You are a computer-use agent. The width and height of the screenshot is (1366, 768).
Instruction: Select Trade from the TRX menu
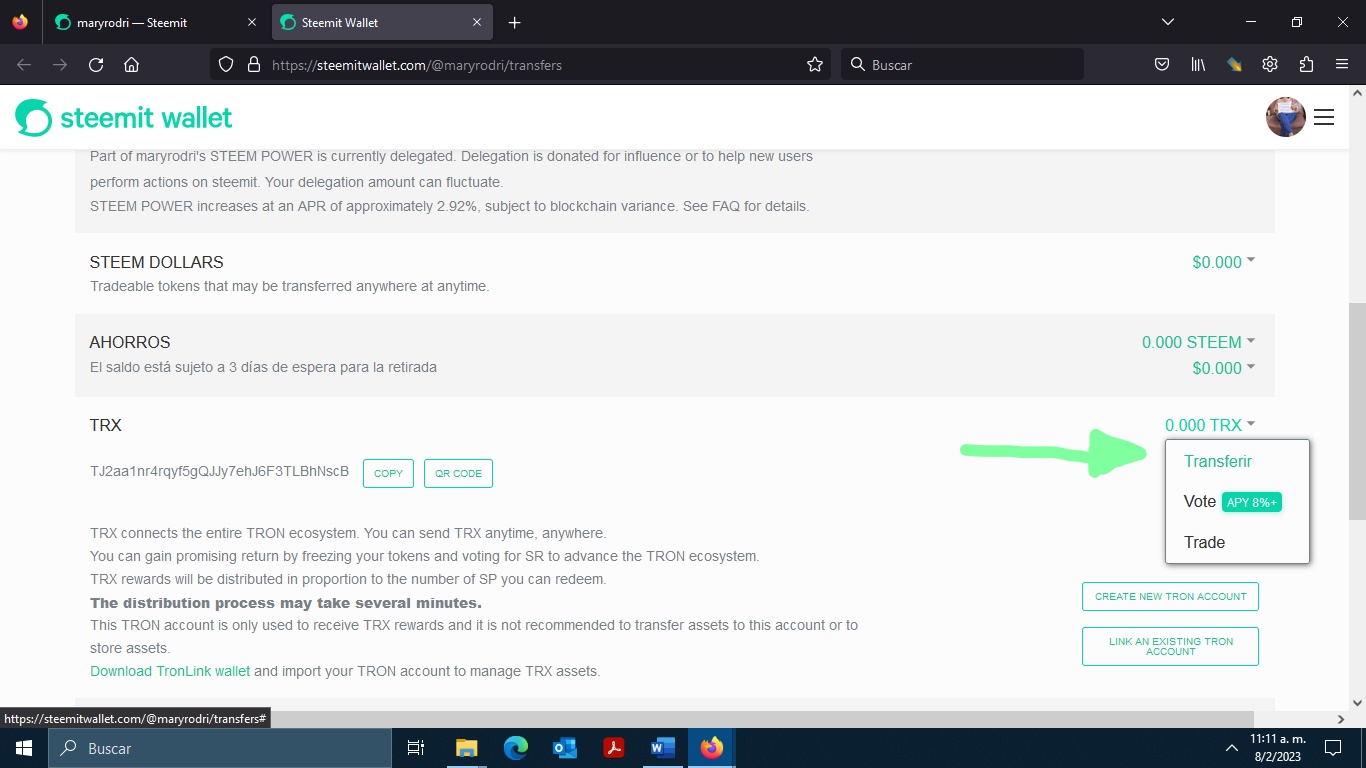1204,542
